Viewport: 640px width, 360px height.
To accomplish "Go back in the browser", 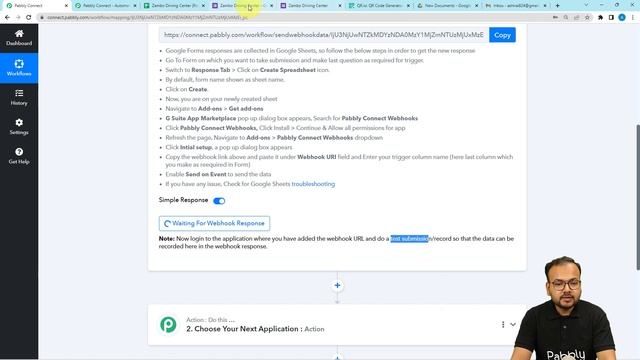I will pos(7,18).
